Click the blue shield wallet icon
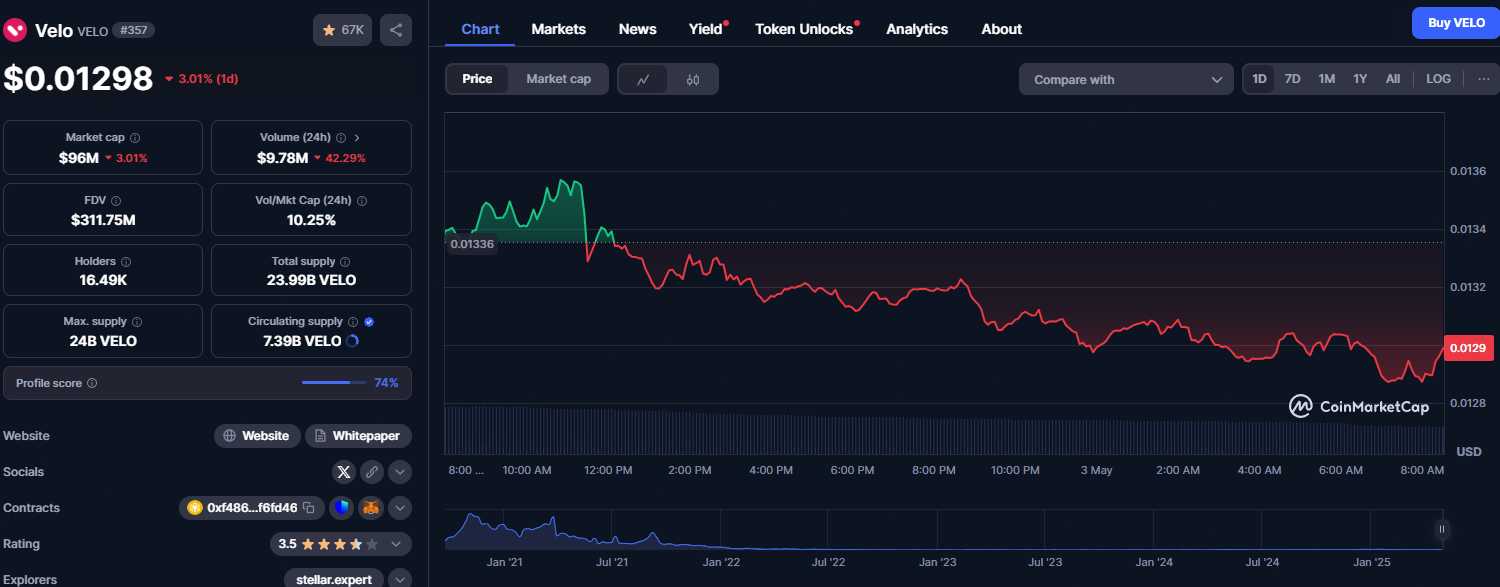 pyautogui.click(x=342, y=508)
